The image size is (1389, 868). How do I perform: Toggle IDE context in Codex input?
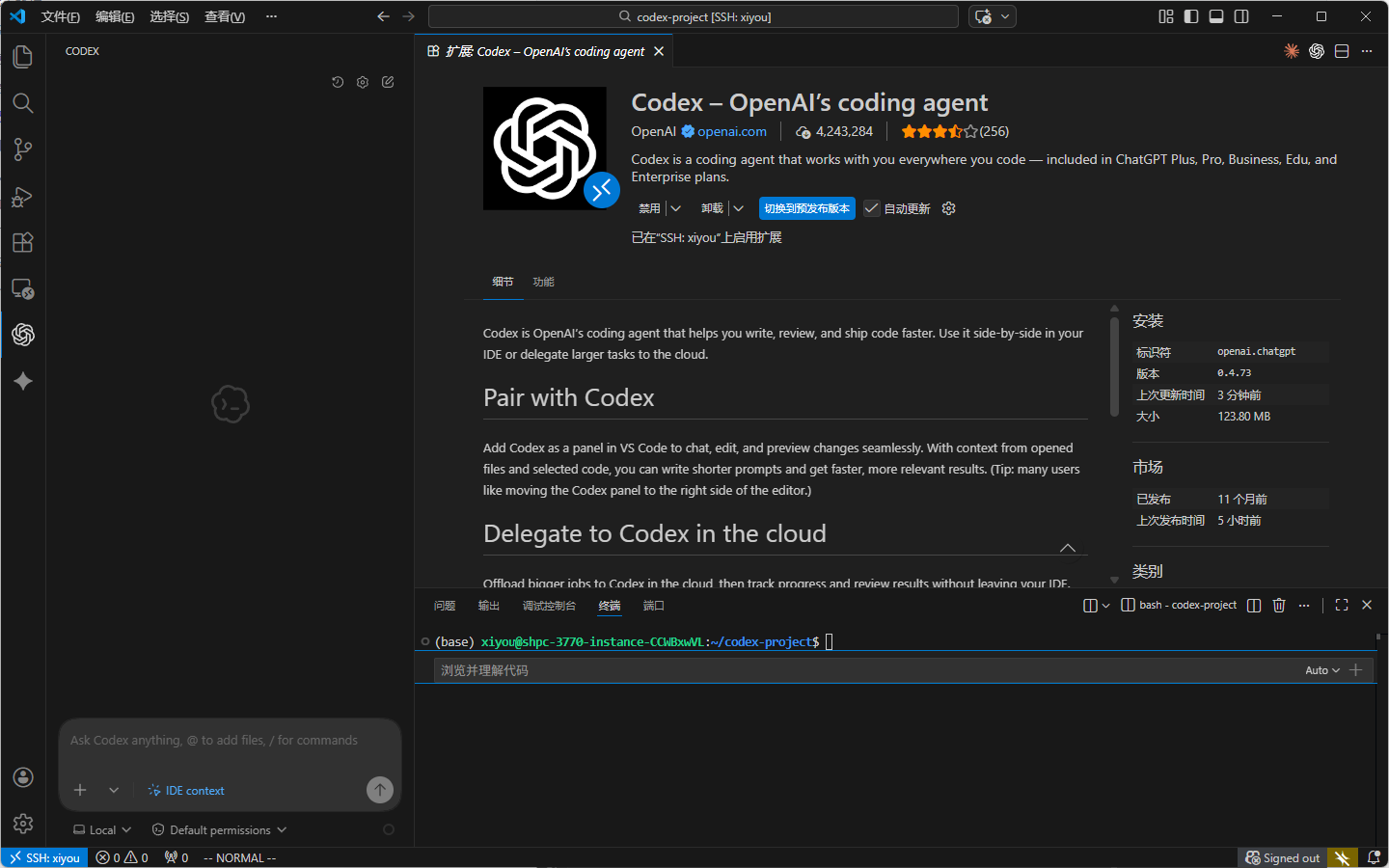pos(186,790)
